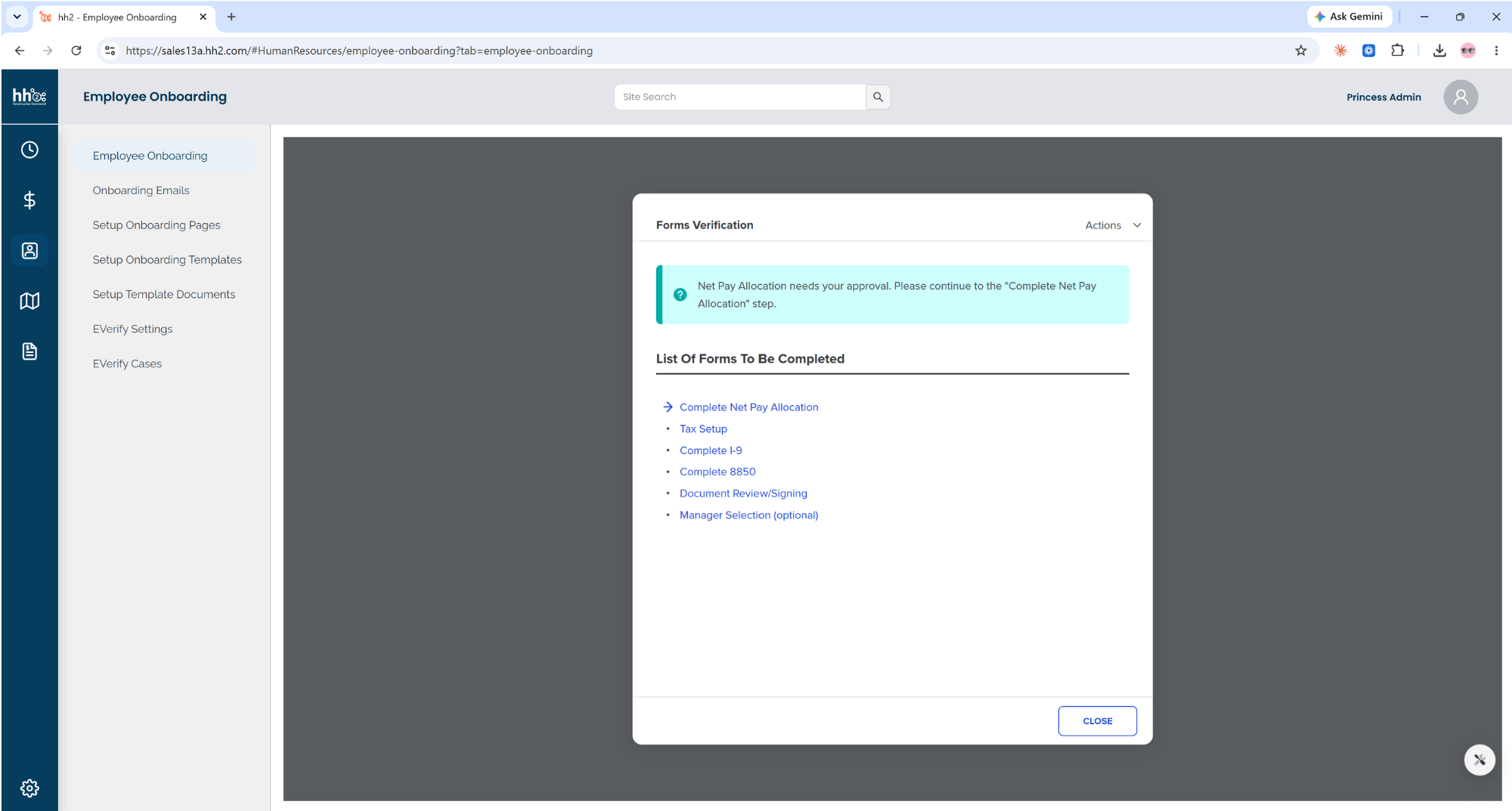Go to Onboarding Emails
The image size is (1512, 811).
[141, 190]
